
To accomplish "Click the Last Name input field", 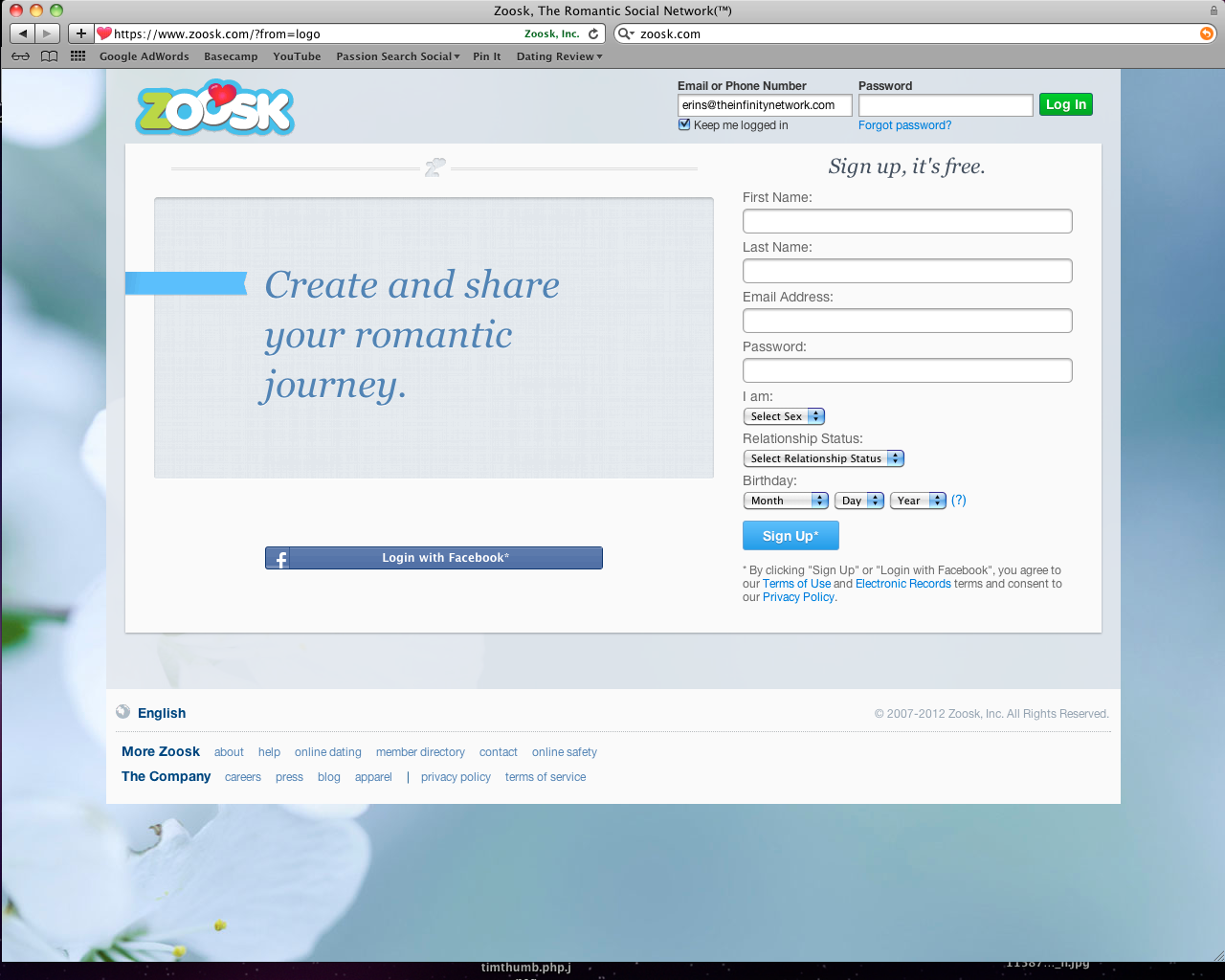I will coord(907,271).
